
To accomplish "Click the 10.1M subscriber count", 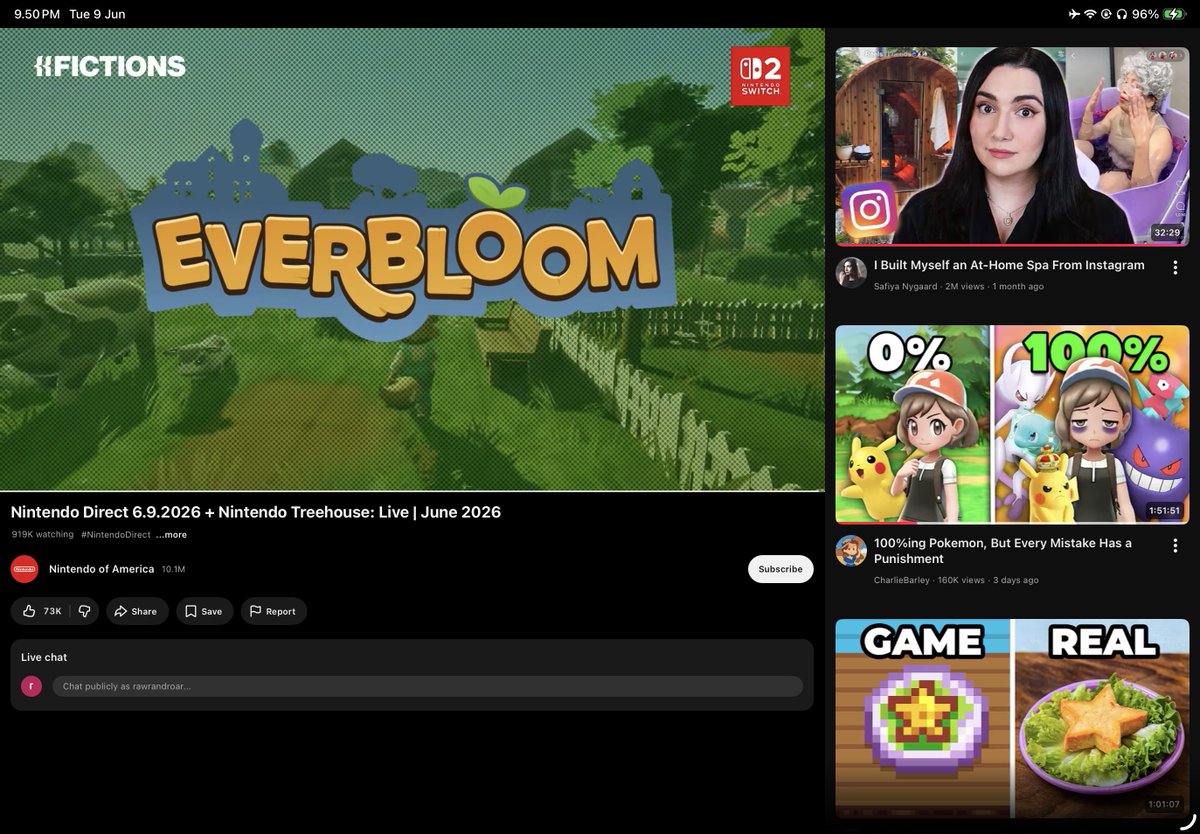I will tap(173, 569).
